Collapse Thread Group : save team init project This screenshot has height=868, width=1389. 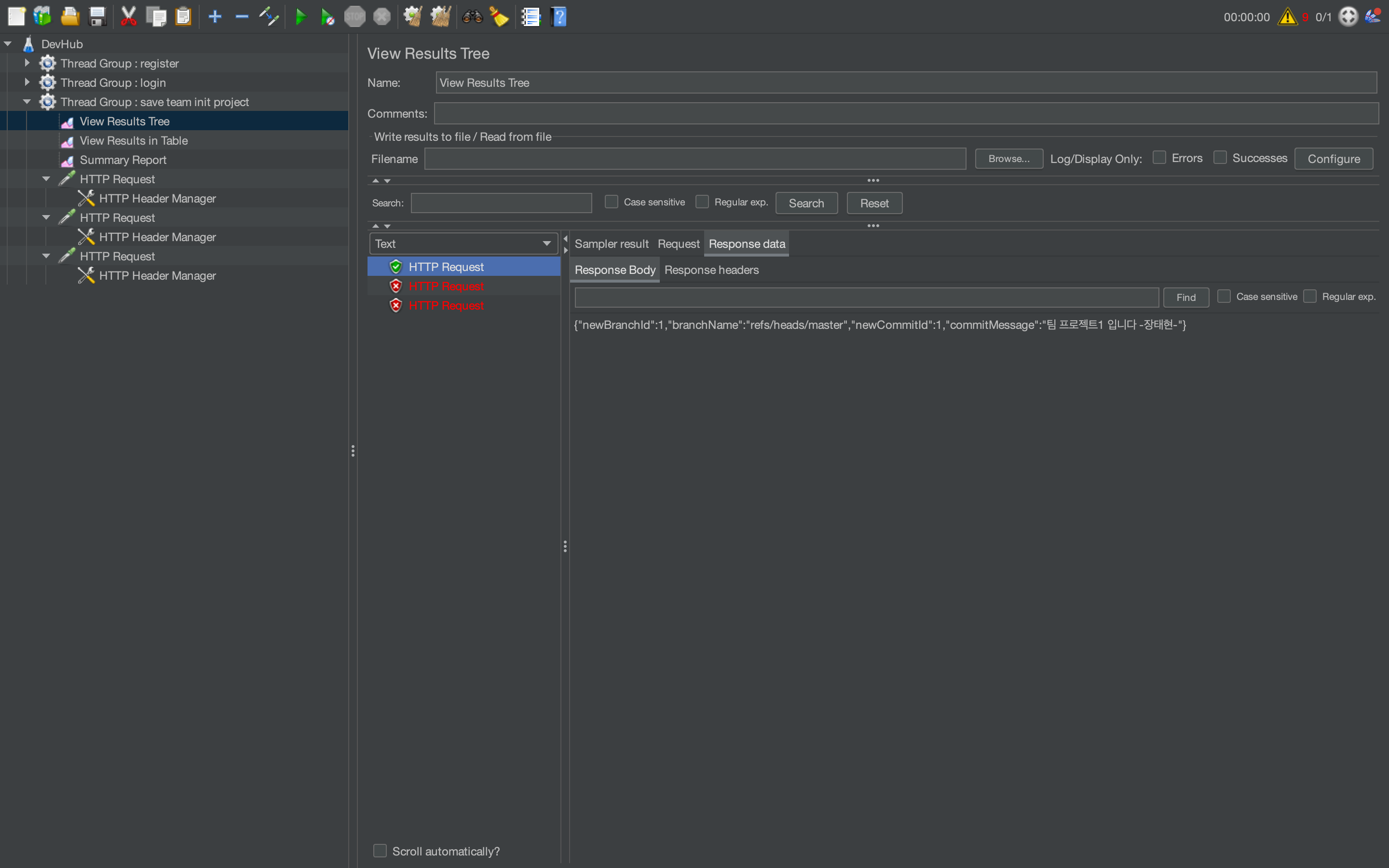[27, 102]
